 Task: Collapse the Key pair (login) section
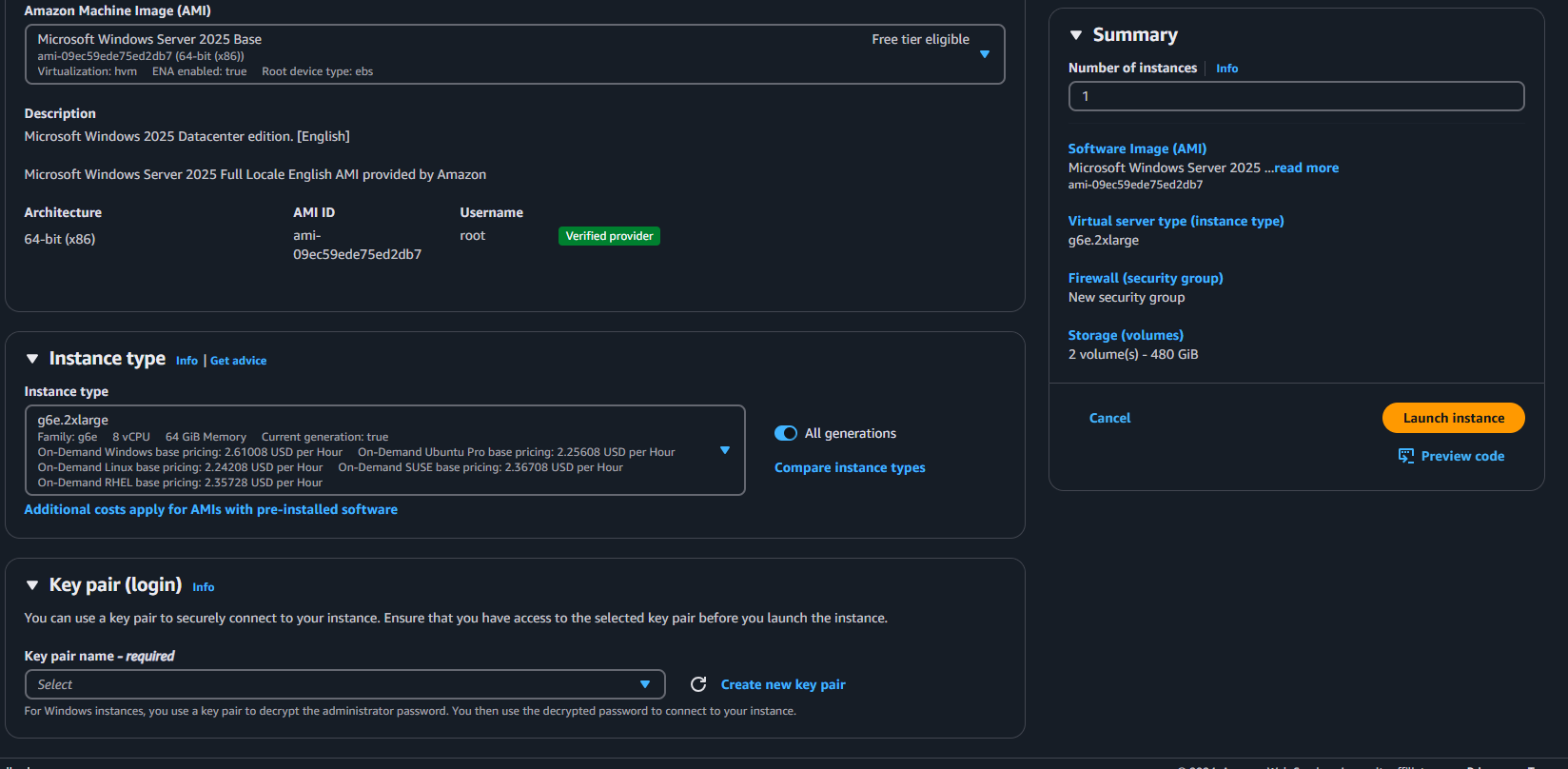[x=32, y=585]
